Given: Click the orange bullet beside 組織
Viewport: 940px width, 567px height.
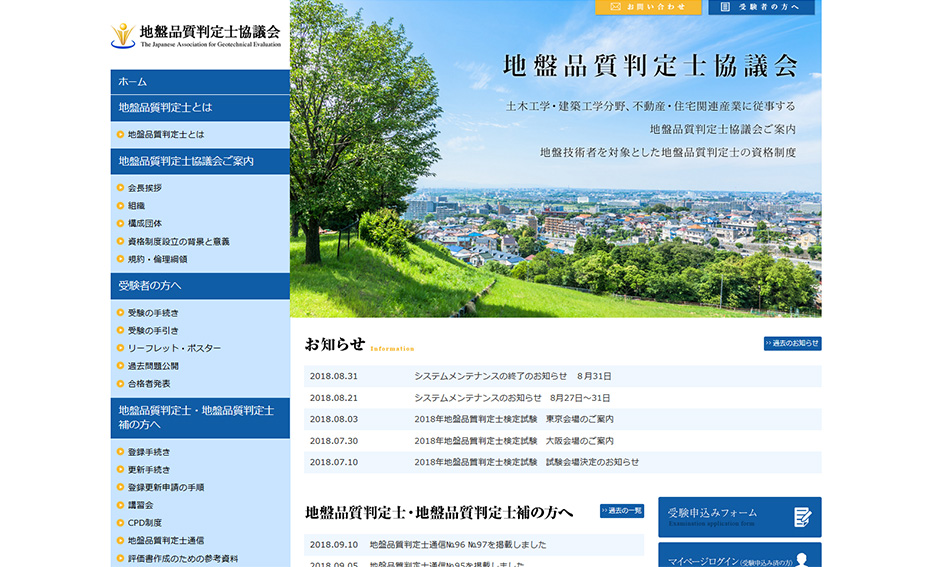Looking at the screenshot, I should (120, 206).
